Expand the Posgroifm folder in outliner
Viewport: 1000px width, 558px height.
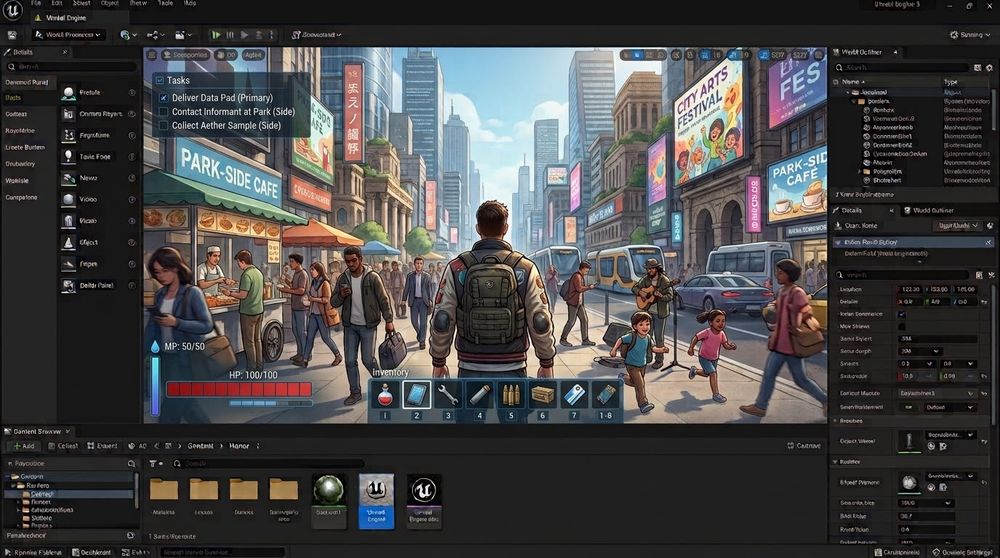point(860,172)
